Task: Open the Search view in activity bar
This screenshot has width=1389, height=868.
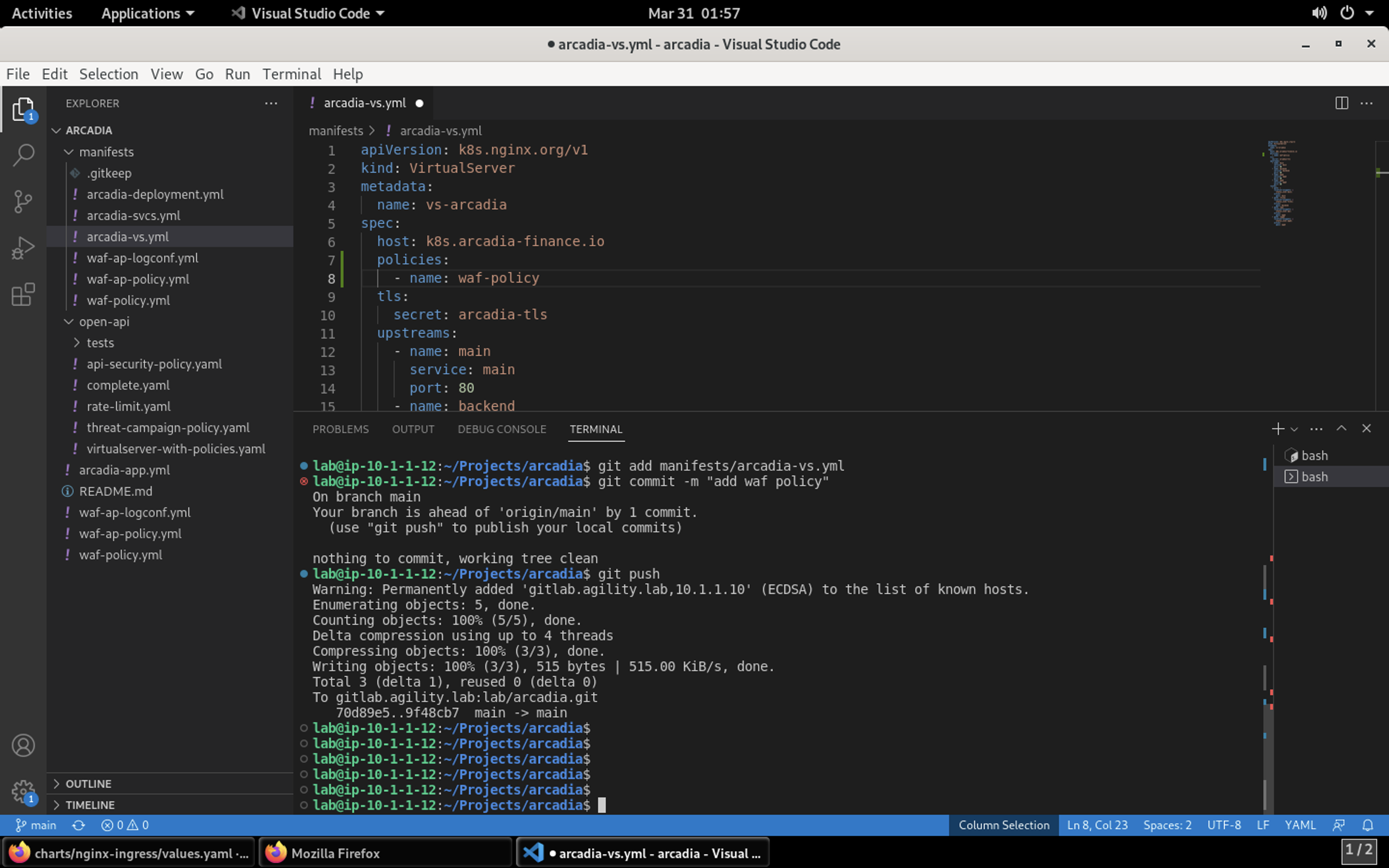Action: click(23, 155)
